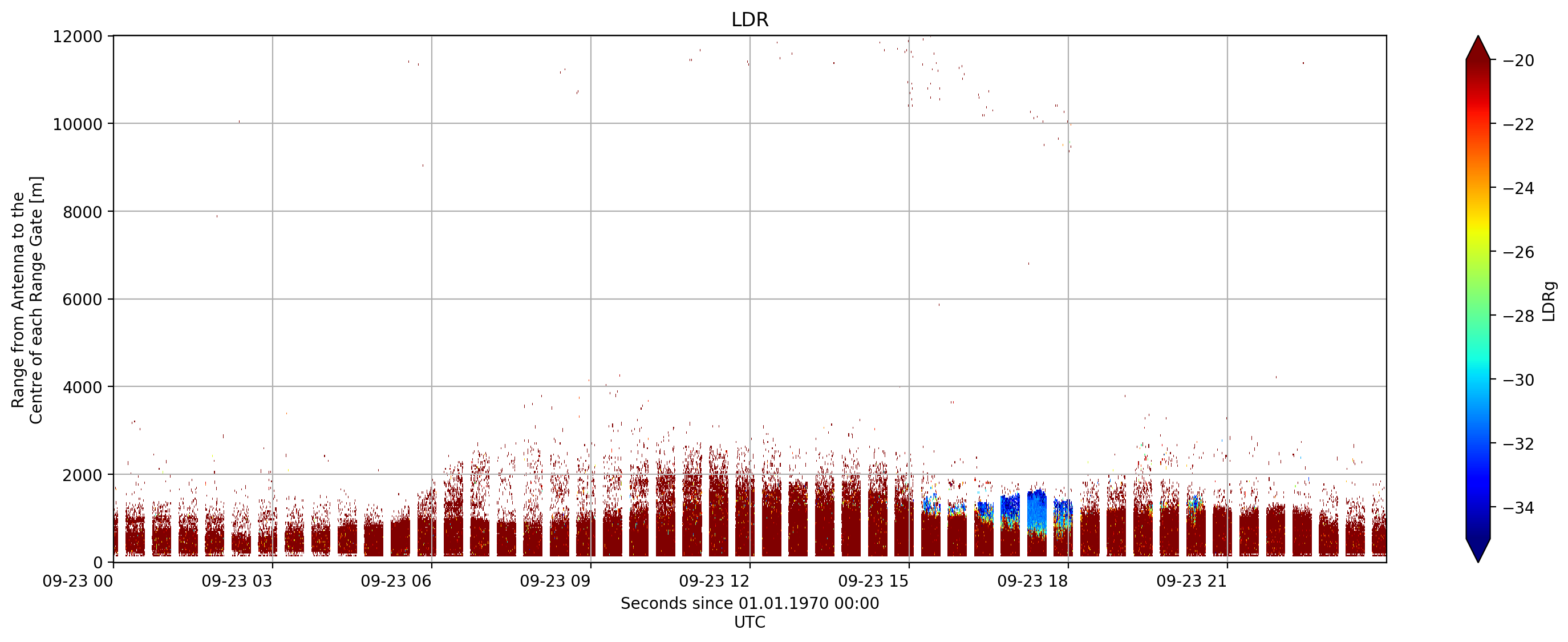This screenshot has height=642, width=1568.
Task: Click the colorbar tick label "−28"
Action: 1518,316
